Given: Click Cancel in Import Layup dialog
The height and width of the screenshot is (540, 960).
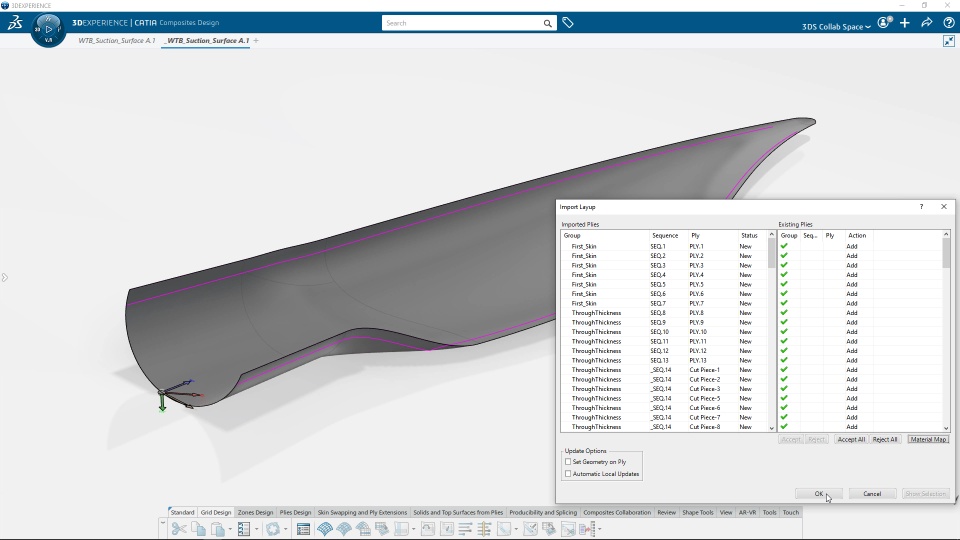Looking at the screenshot, I should click(872, 493).
